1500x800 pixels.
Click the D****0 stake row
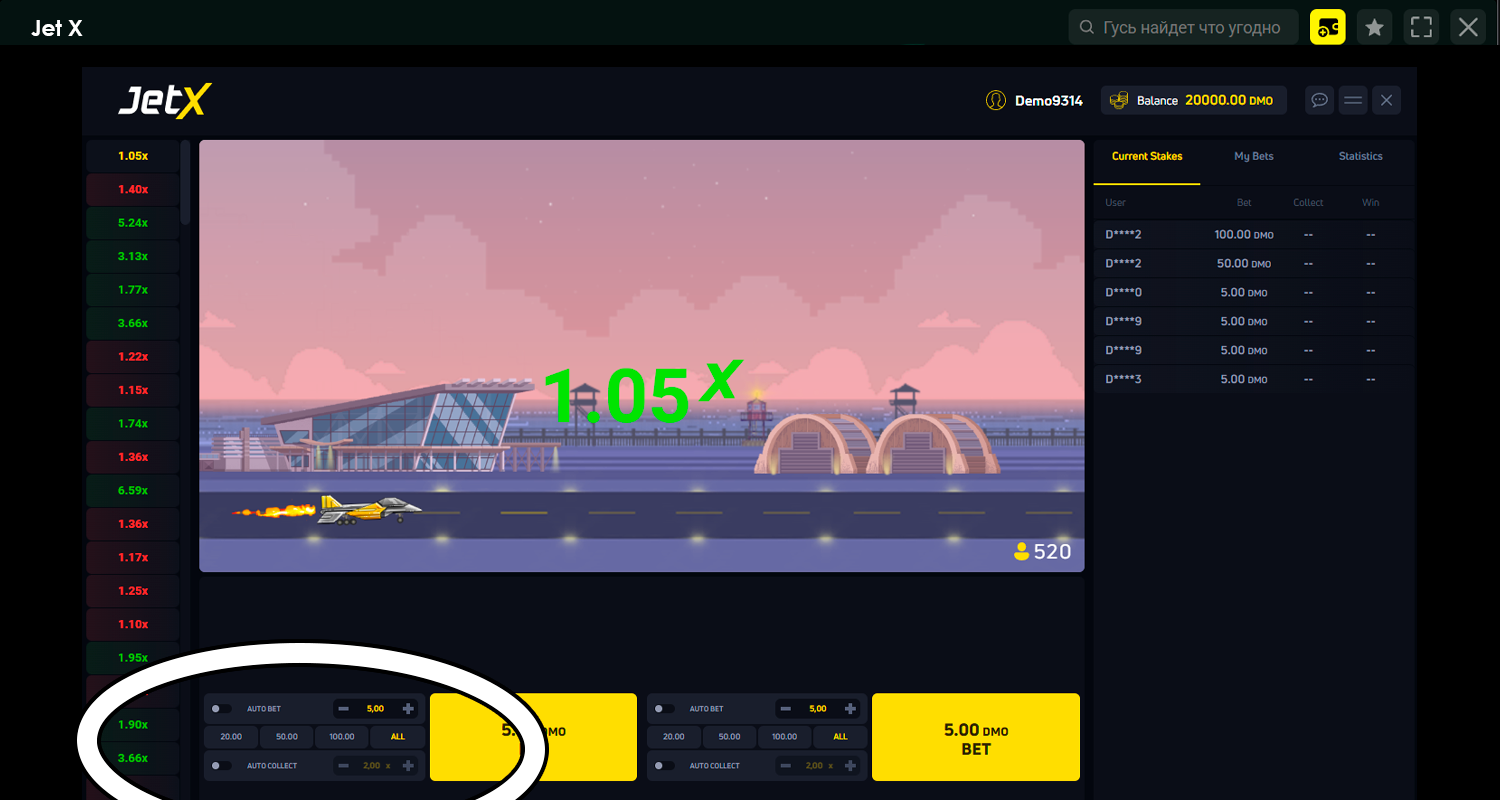tap(1255, 293)
